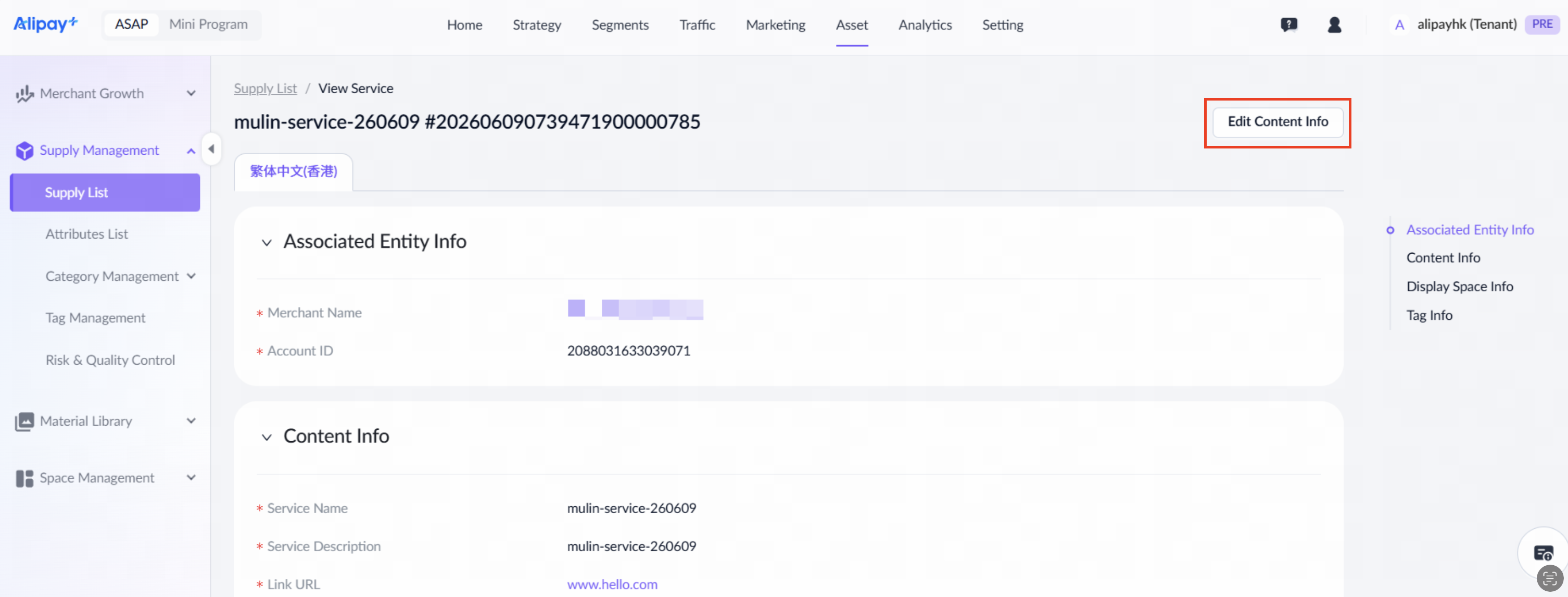Click the Supply Management sidebar label
The height and width of the screenshot is (597, 1568).
pos(99,151)
